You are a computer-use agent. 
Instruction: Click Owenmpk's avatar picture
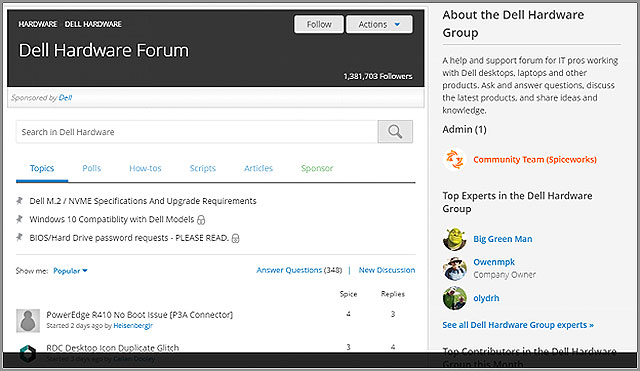tap(454, 268)
